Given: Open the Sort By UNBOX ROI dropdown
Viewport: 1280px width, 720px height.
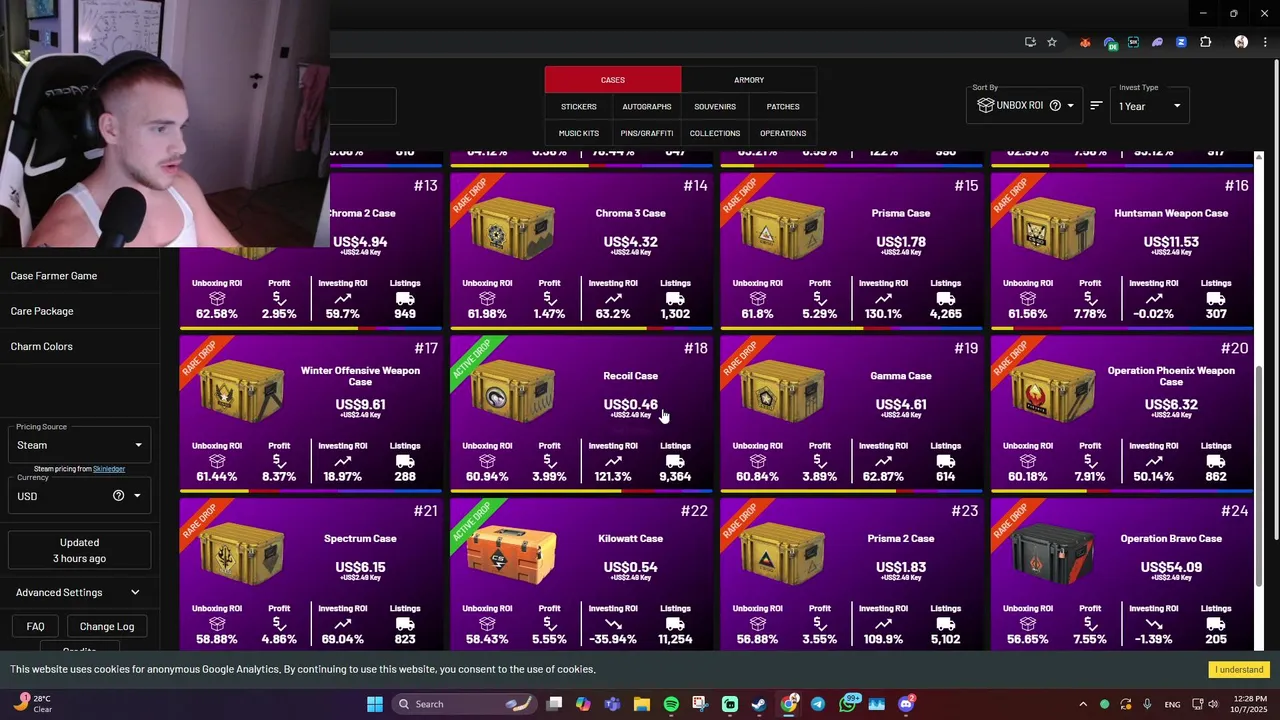Looking at the screenshot, I should pyautogui.click(x=1025, y=105).
